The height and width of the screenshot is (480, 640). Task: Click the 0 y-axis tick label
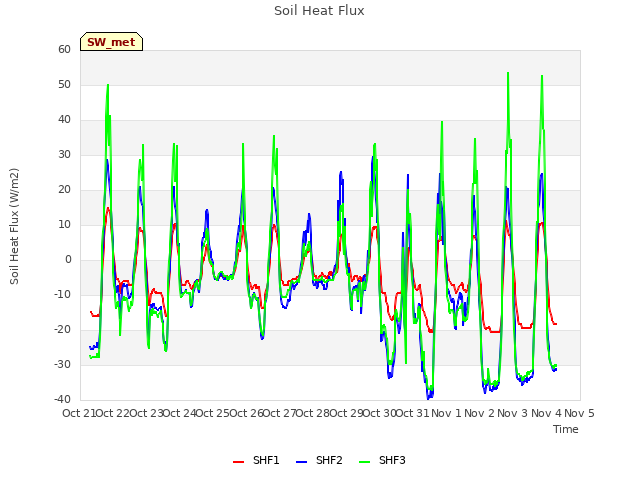click(68, 260)
